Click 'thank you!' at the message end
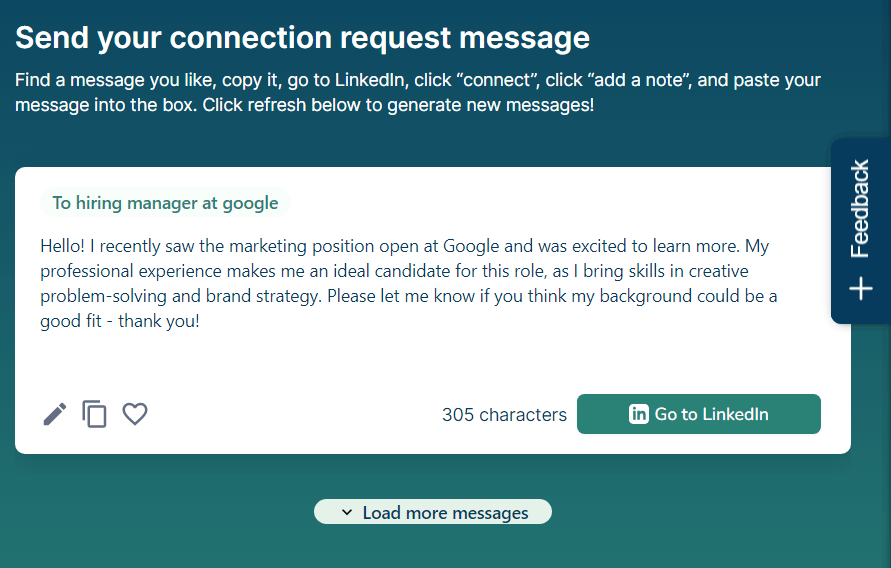Viewport: 891px width, 568px height. pyautogui.click(x=159, y=321)
